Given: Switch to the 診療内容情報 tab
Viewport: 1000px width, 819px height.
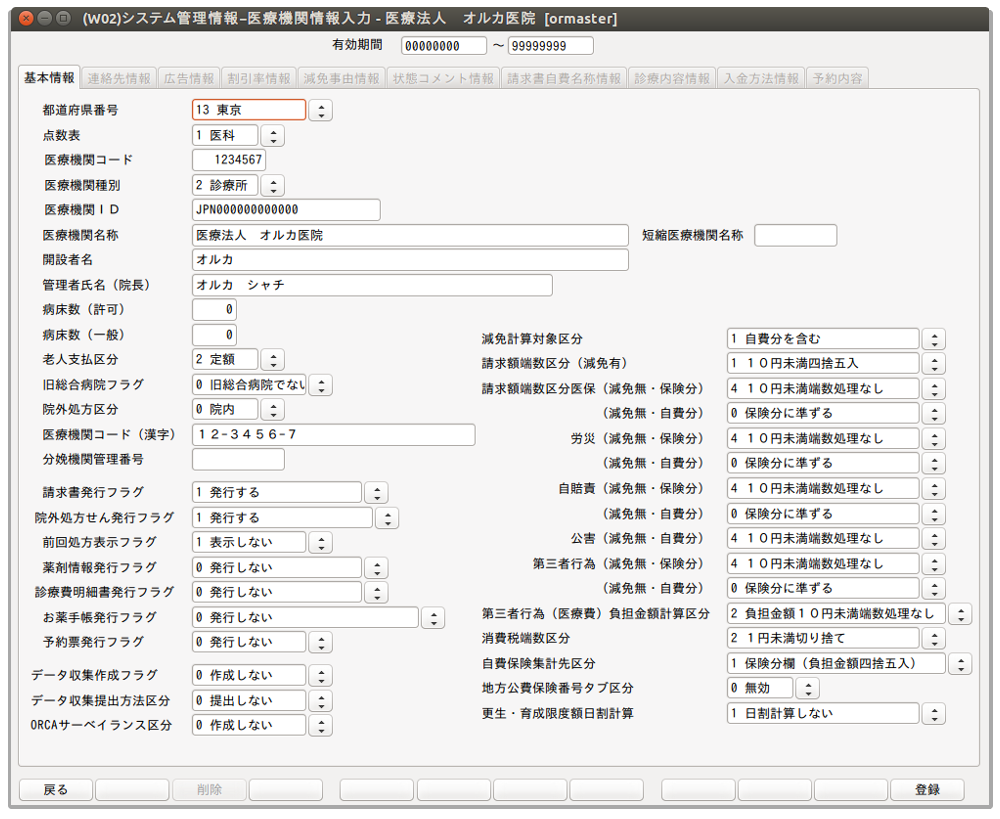Looking at the screenshot, I should point(672,78).
